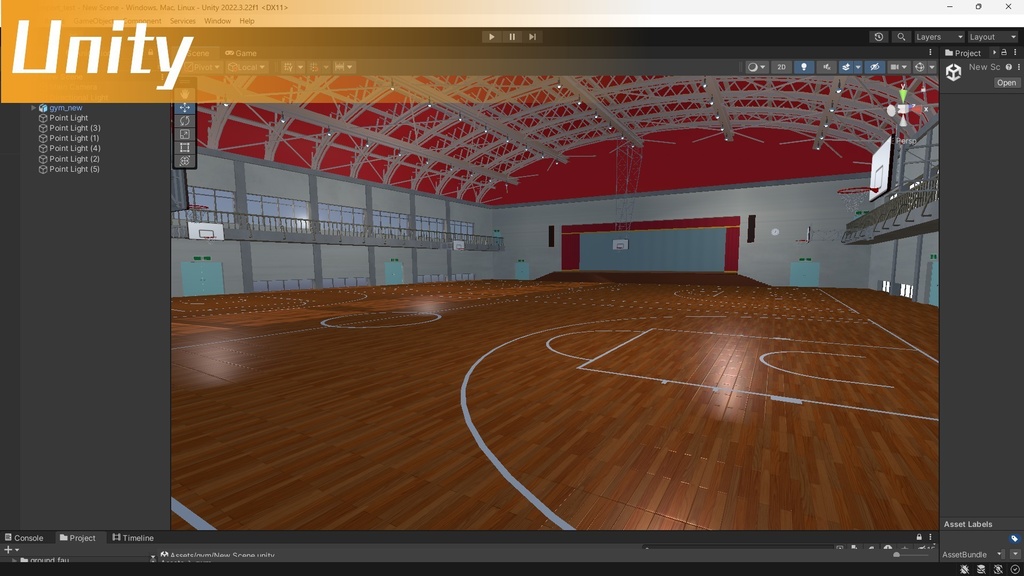The width and height of the screenshot is (1024, 576).
Task: Click the background tasks checkmark icon
Action: 1014,569
